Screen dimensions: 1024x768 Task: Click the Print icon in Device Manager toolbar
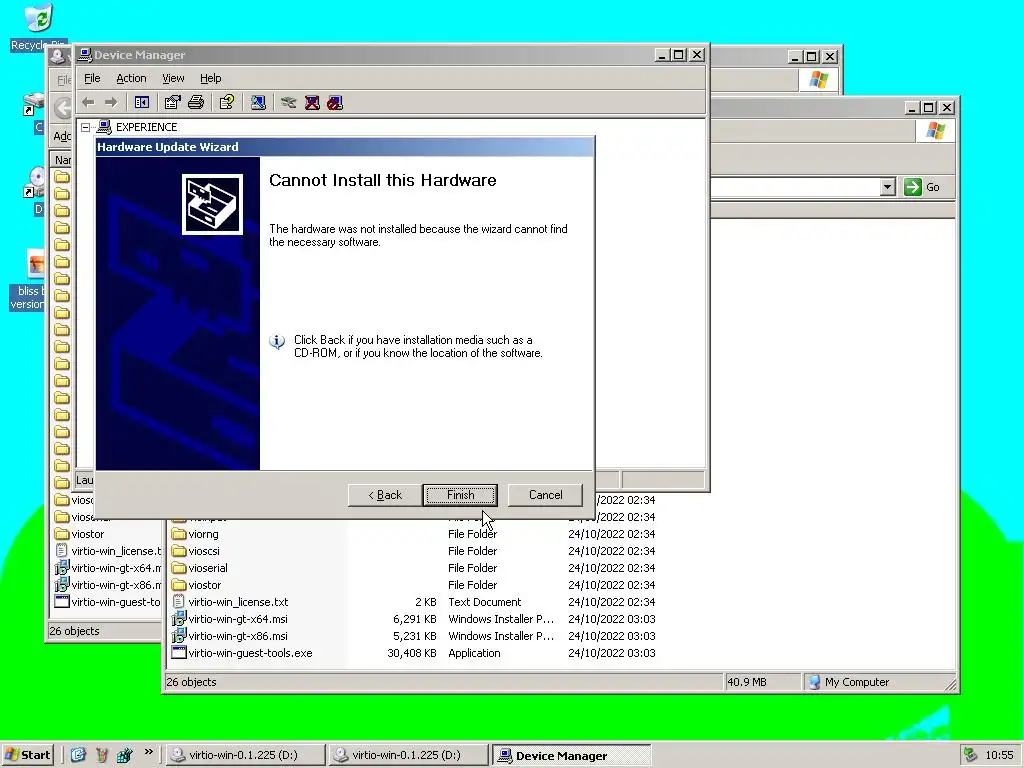pos(196,103)
